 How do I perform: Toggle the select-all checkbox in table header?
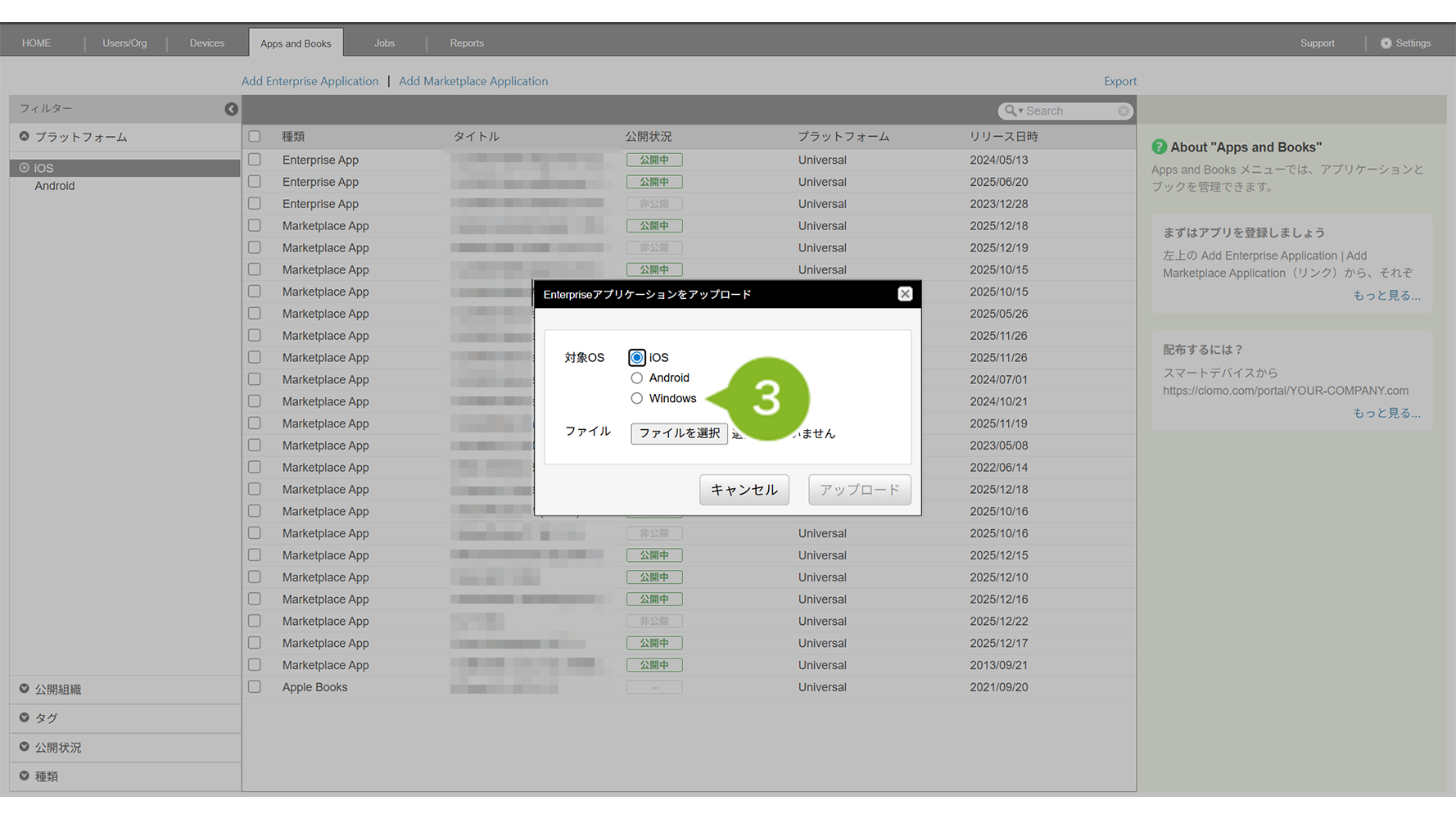click(255, 137)
